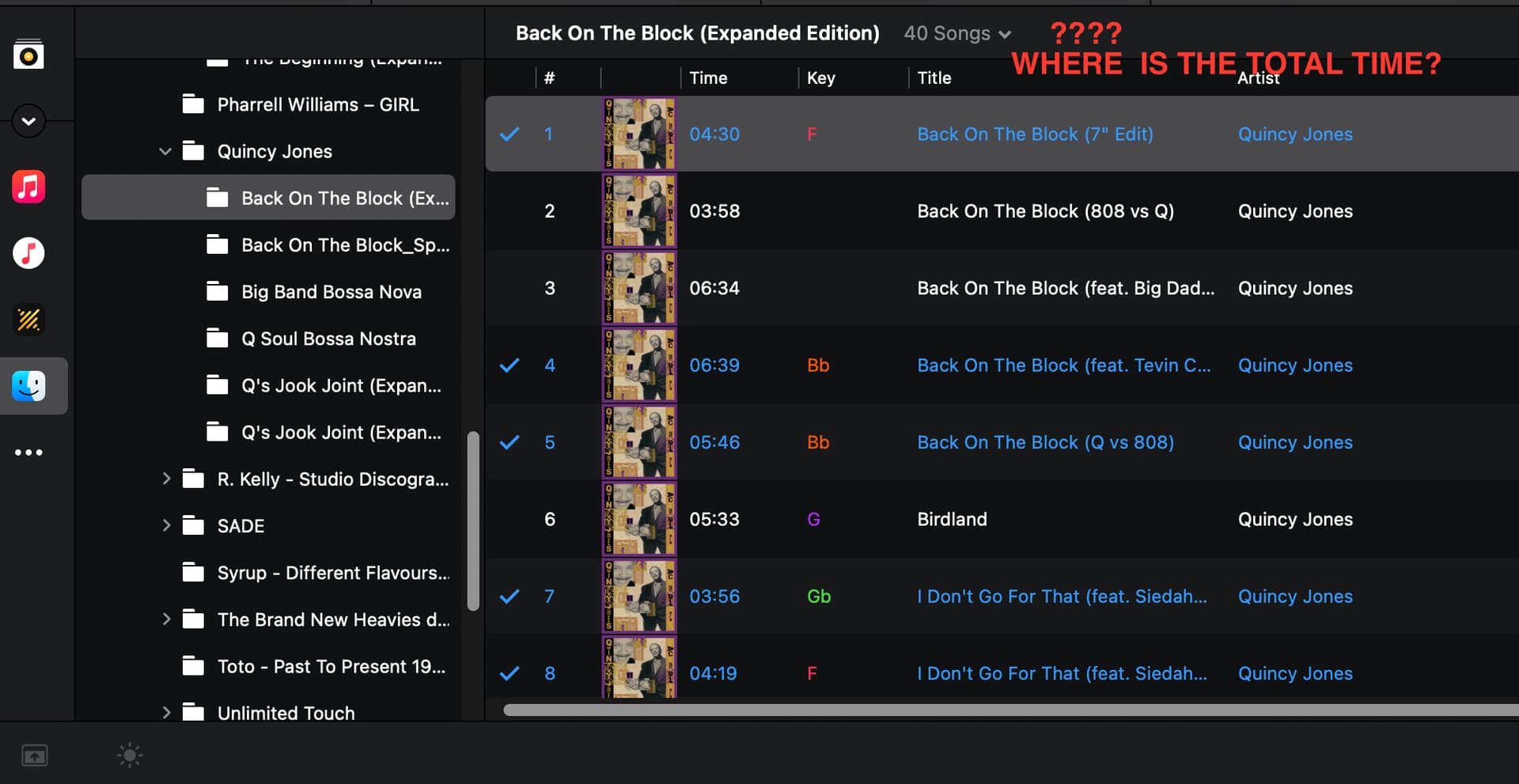This screenshot has width=1519, height=784.
Task: Collapse the Quincy Jones folder
Action: click(x=165, y=151)
